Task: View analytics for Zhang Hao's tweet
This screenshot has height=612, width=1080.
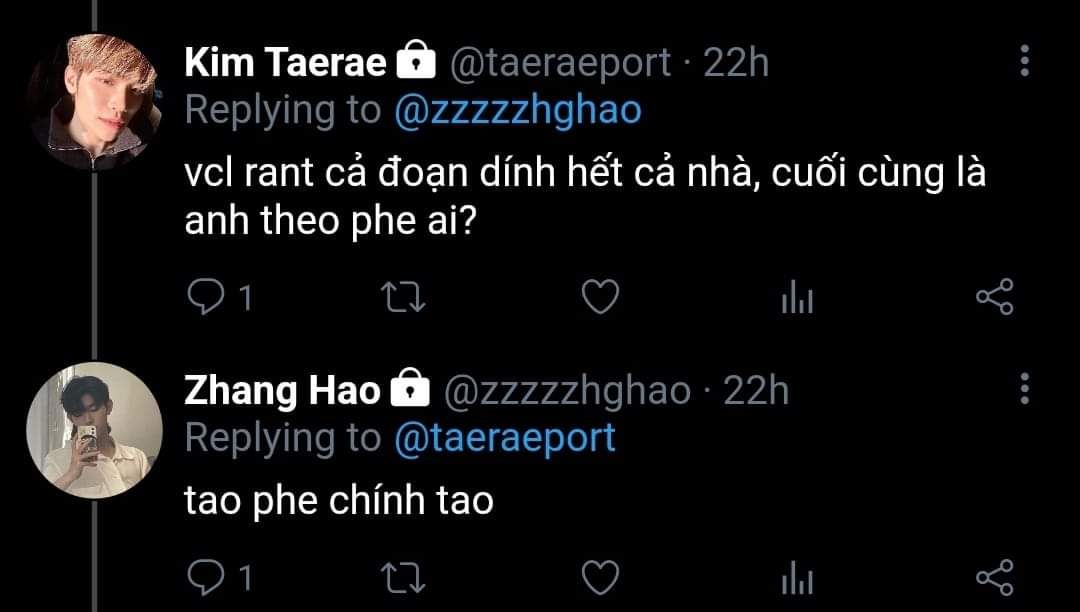Action: point(797,578)
